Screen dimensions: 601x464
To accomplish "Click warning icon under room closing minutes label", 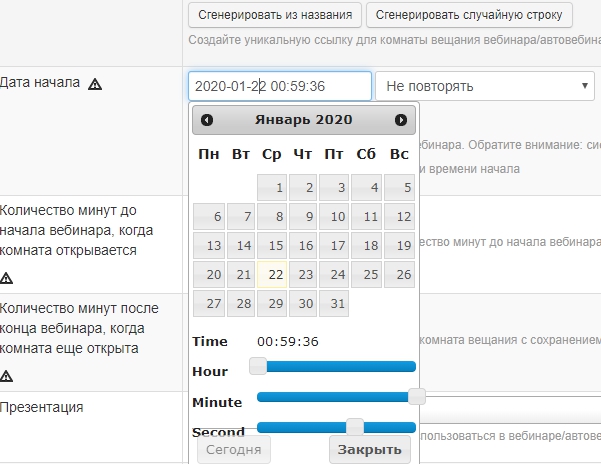I will tap(7, 376).
